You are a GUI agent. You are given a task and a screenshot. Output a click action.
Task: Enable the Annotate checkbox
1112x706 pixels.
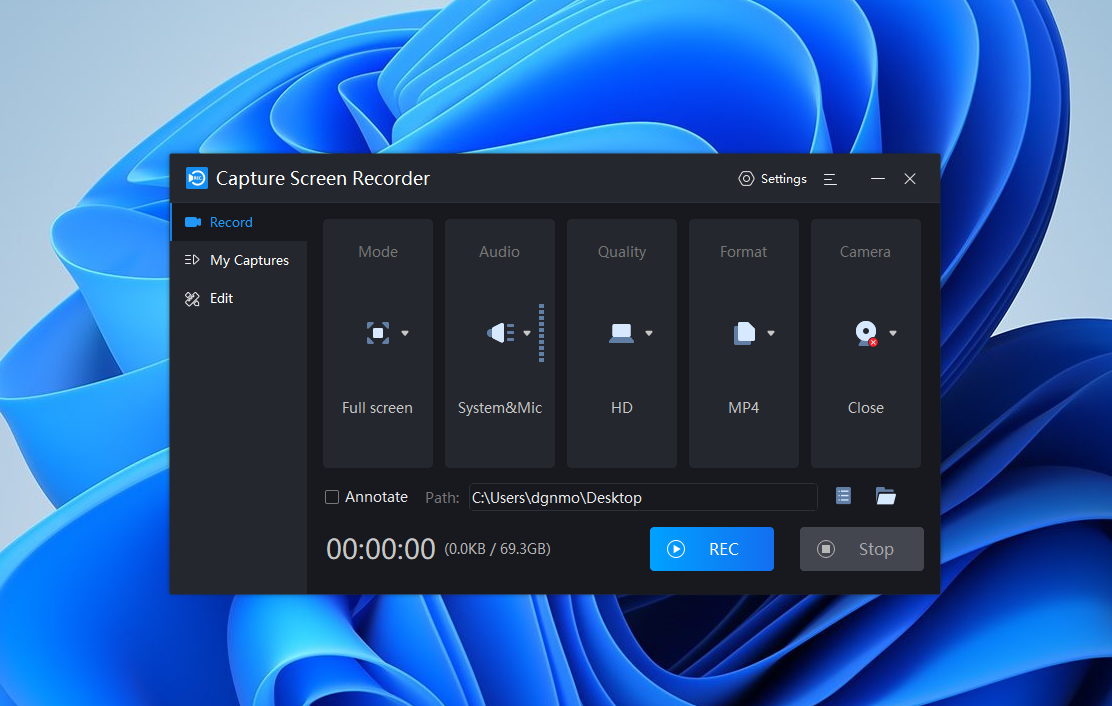click(x=332, y=497)
